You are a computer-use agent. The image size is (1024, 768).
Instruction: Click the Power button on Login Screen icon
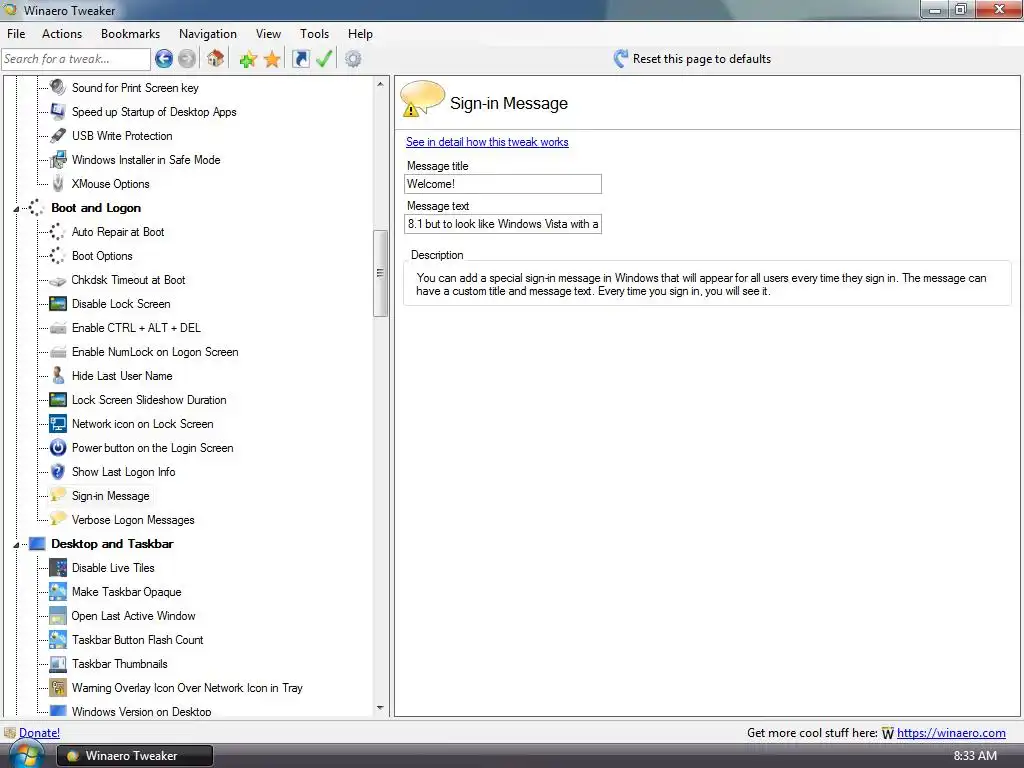click(58, 447)
